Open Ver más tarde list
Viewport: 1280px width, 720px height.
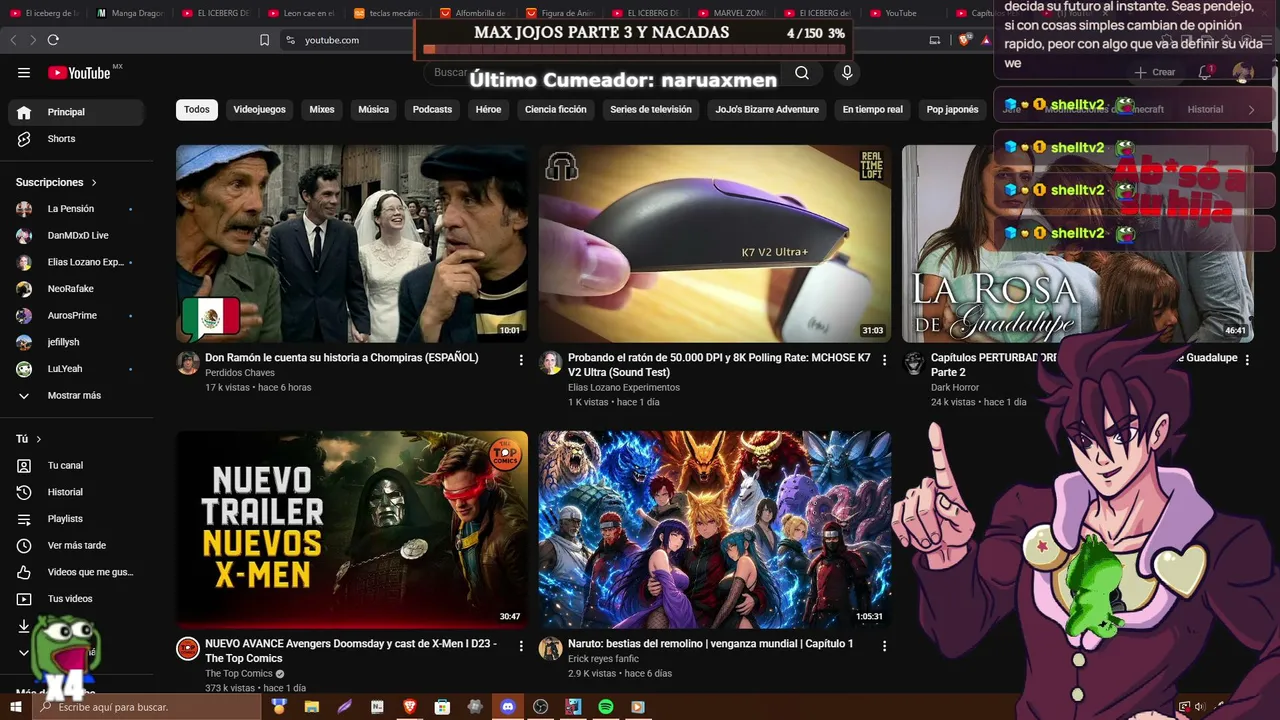78,545
